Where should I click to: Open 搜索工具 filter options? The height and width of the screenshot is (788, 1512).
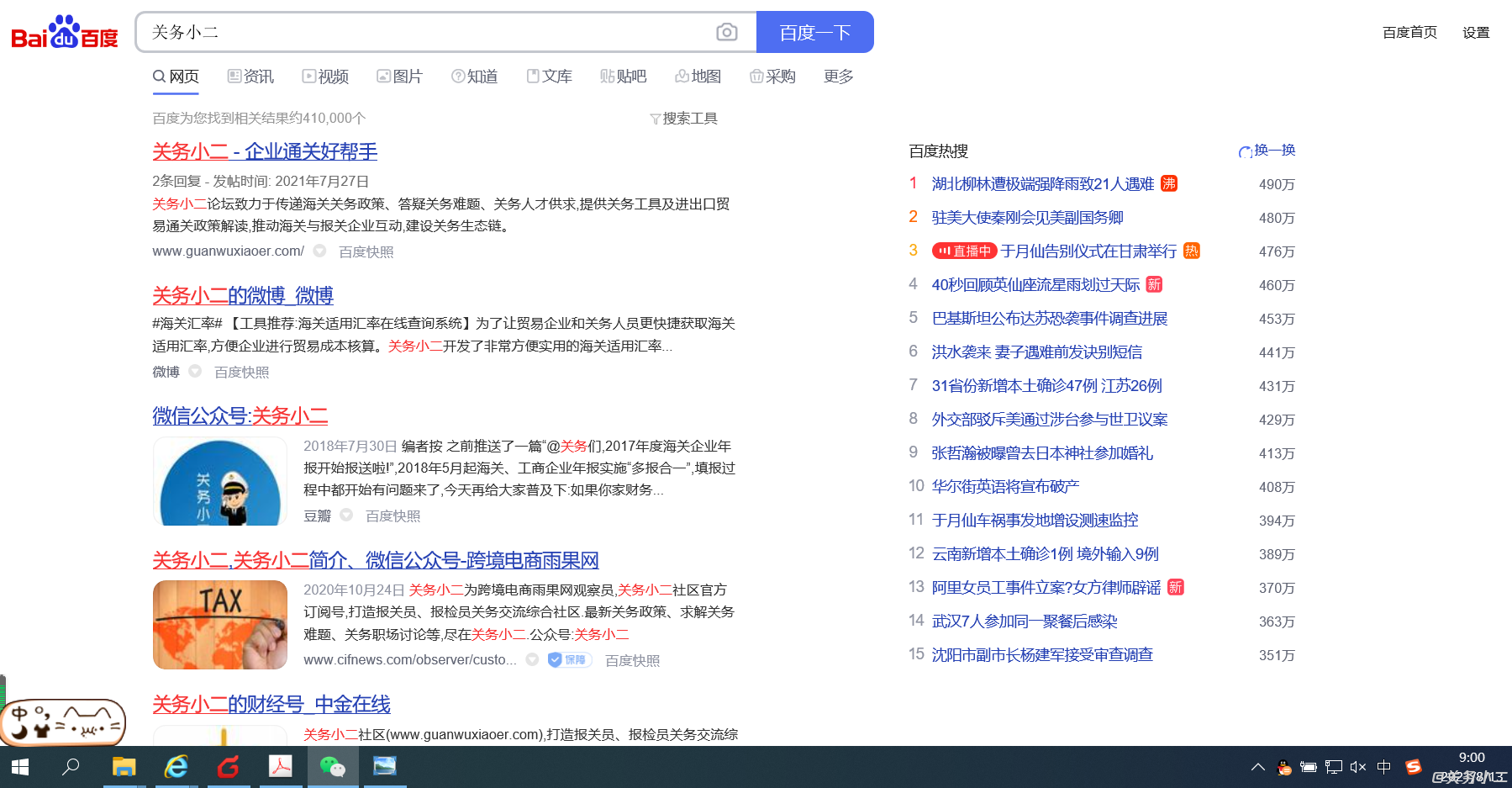(x=683, y=119)
